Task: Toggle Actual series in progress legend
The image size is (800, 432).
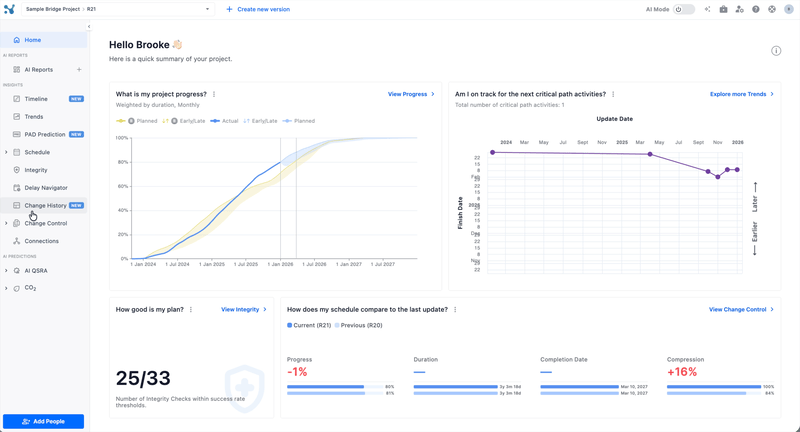Action: [225, 121]
